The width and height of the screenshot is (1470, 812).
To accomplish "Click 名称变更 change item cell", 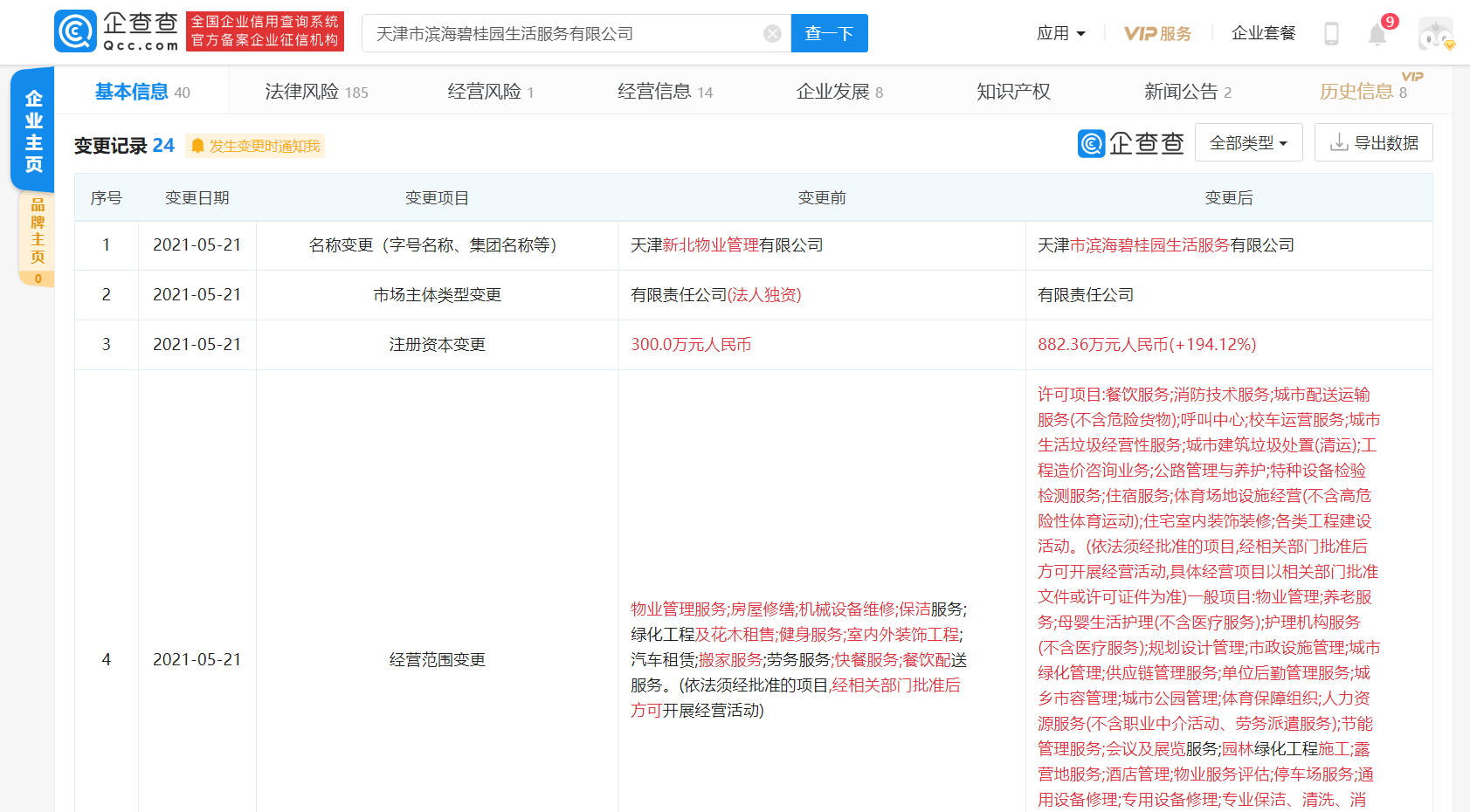I will click(437, 245).
